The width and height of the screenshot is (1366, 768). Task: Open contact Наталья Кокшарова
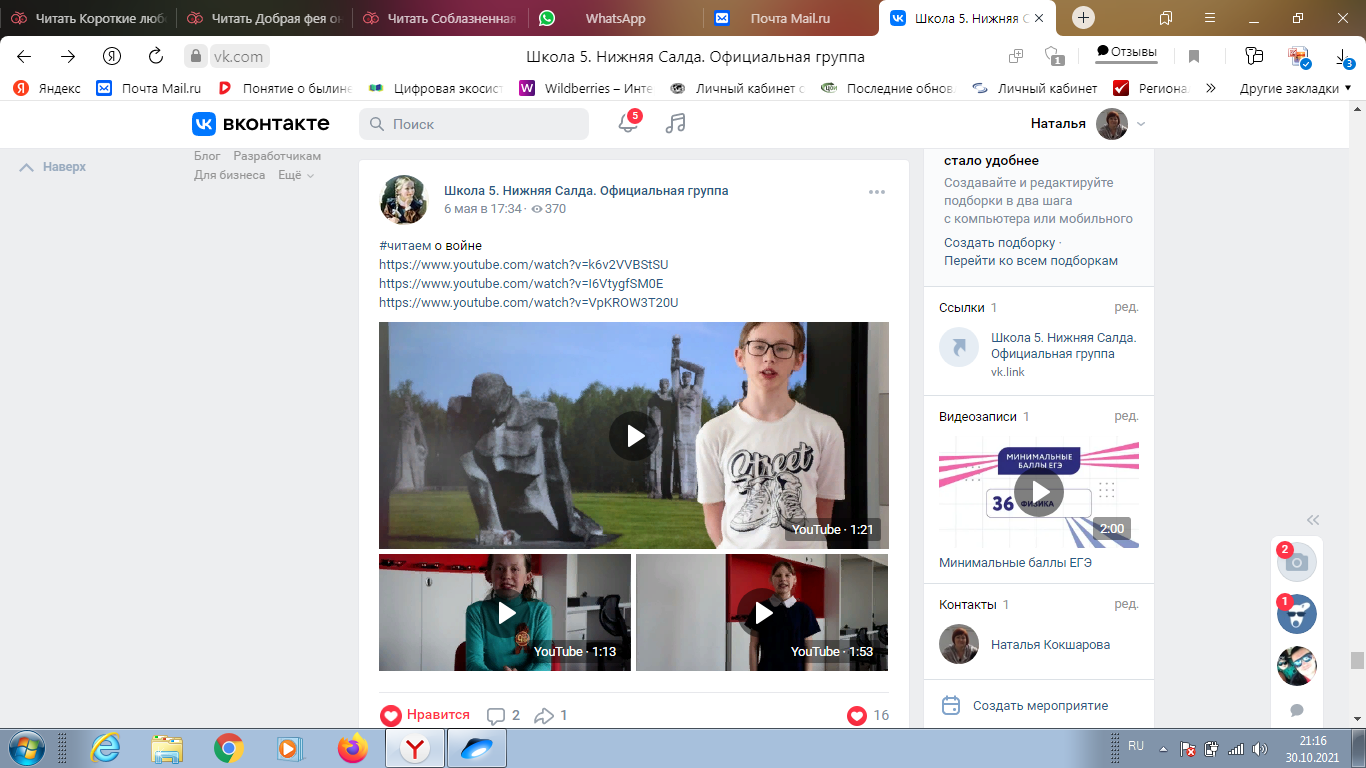click(1050, 645)
